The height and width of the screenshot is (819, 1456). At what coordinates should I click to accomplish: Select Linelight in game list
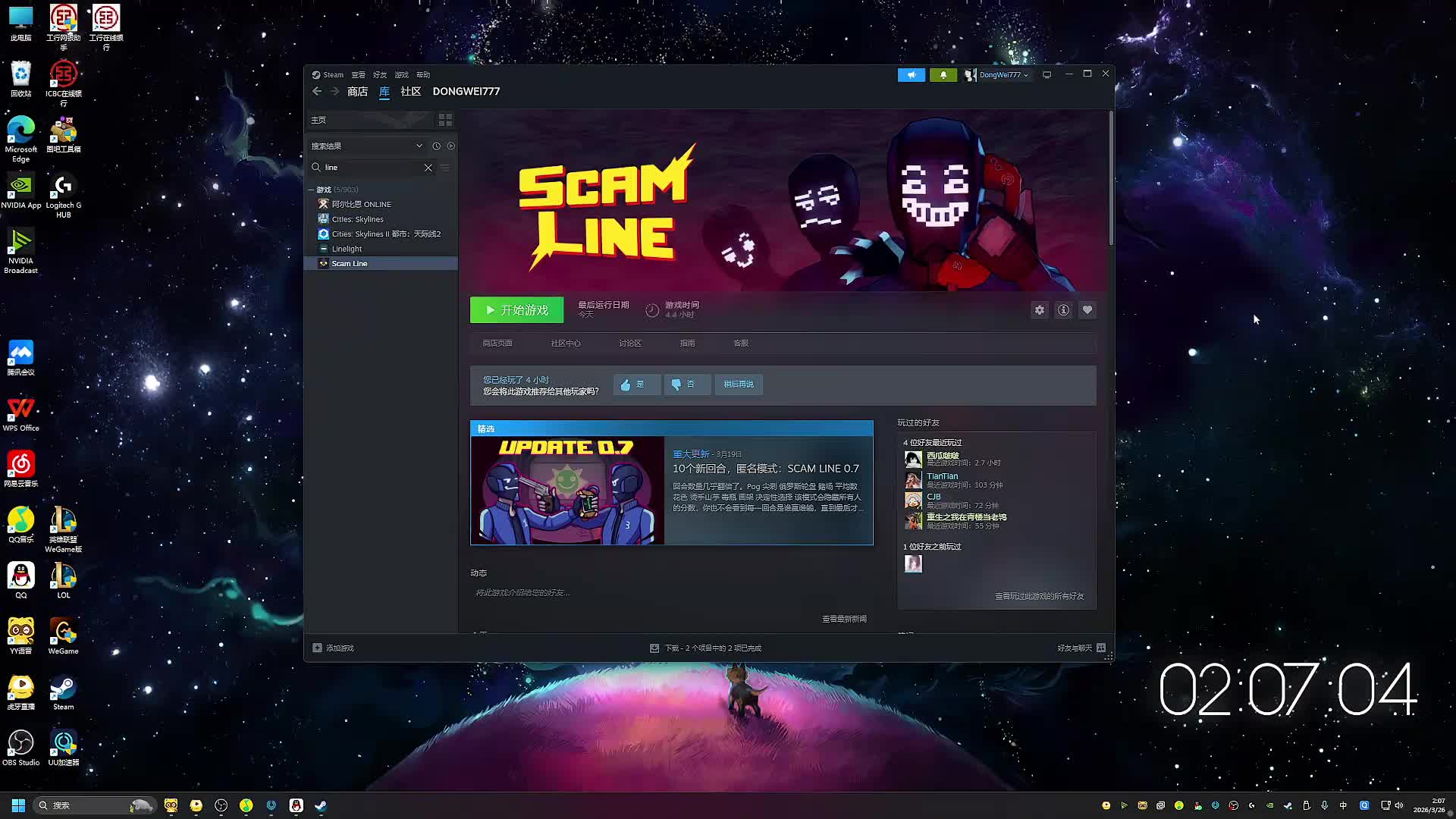[347, 249]
